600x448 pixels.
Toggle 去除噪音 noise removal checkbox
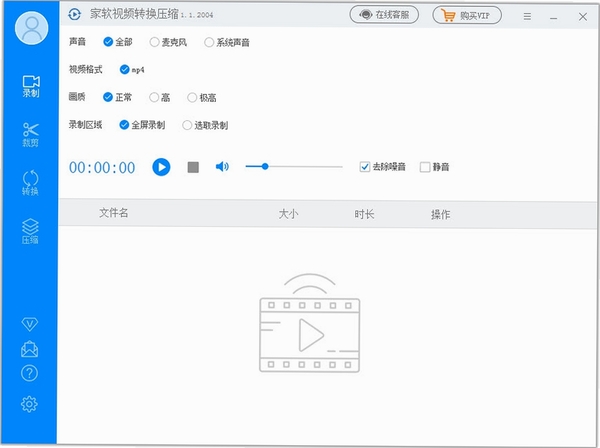(383, 167)
